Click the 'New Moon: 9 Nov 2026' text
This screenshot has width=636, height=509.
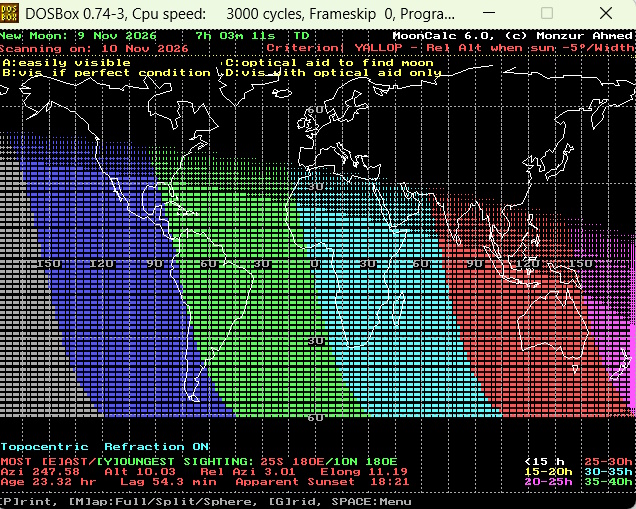coord(78,36)
